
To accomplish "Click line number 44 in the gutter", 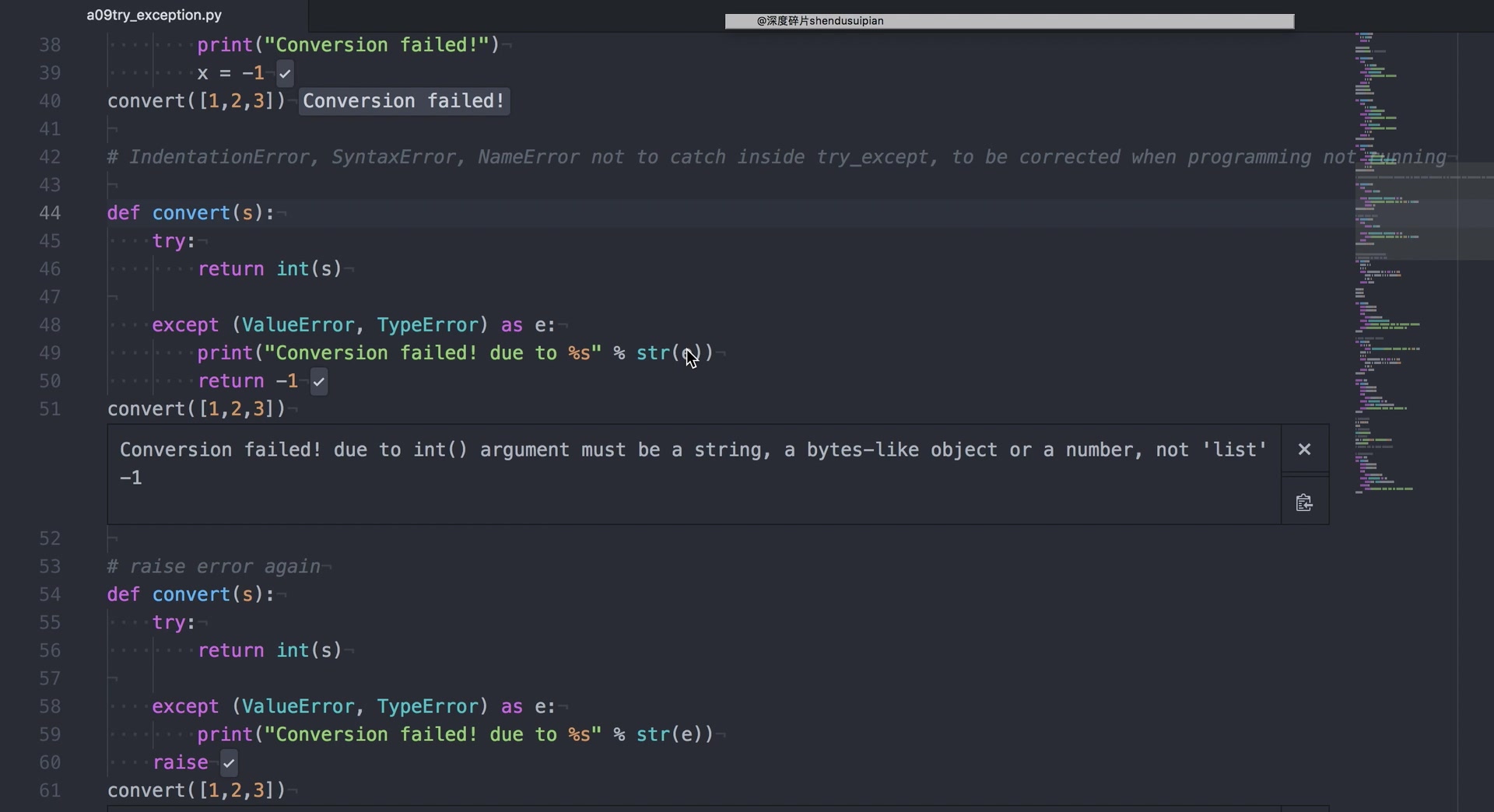I will click(50, 213).
